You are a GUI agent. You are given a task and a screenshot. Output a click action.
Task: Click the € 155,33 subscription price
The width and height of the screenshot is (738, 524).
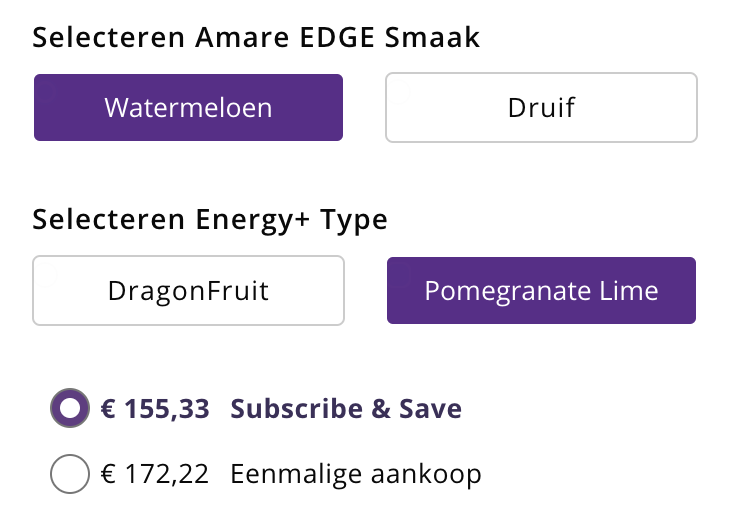tap(155, 409)
